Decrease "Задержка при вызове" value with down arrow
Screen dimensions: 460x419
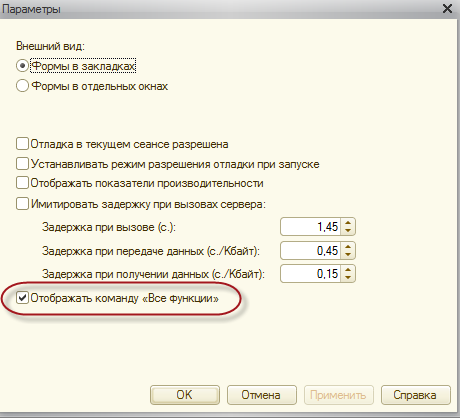348,231
